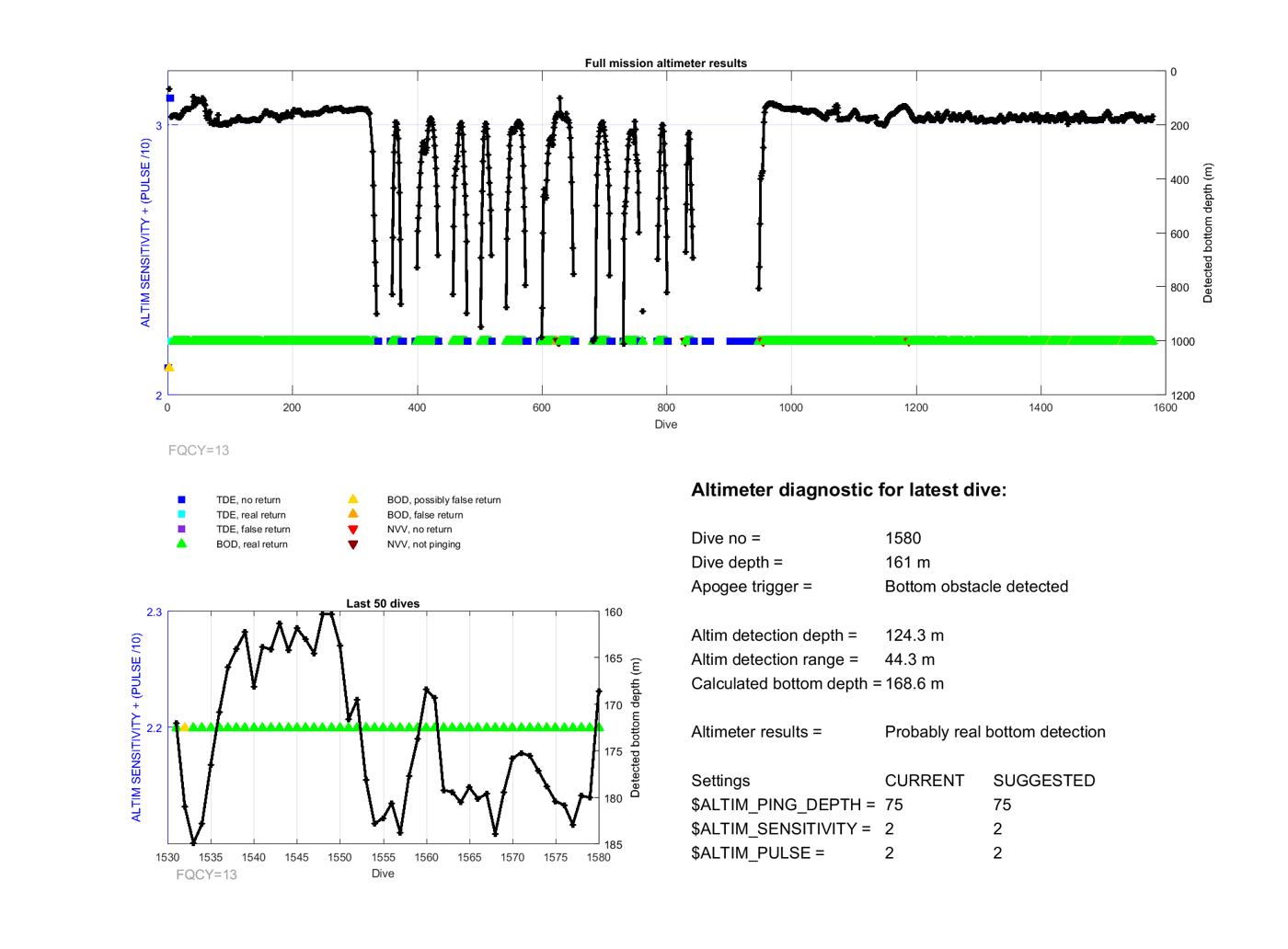Click the 'Settings' column header

(x=720, y=781)
